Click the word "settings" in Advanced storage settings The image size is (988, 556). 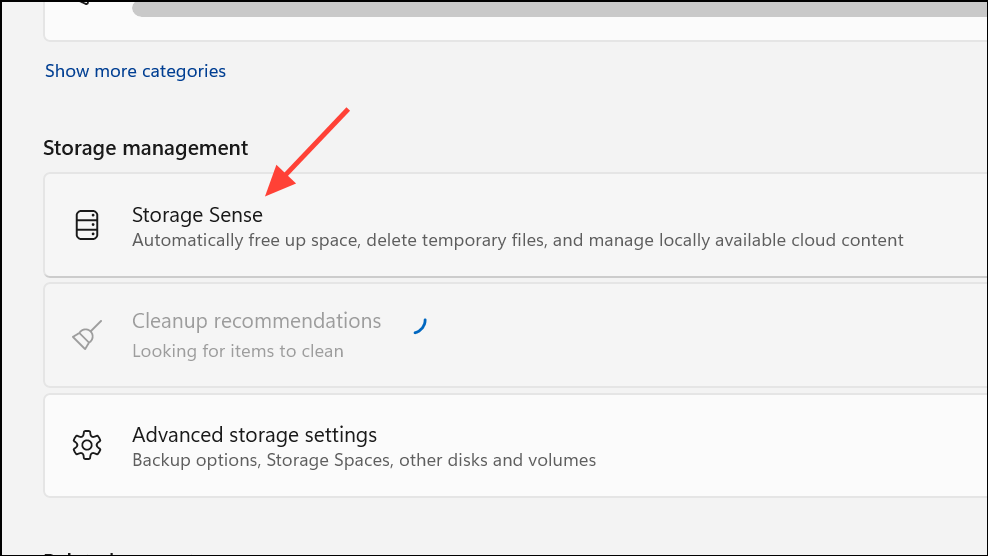click(x=341, y=435)
